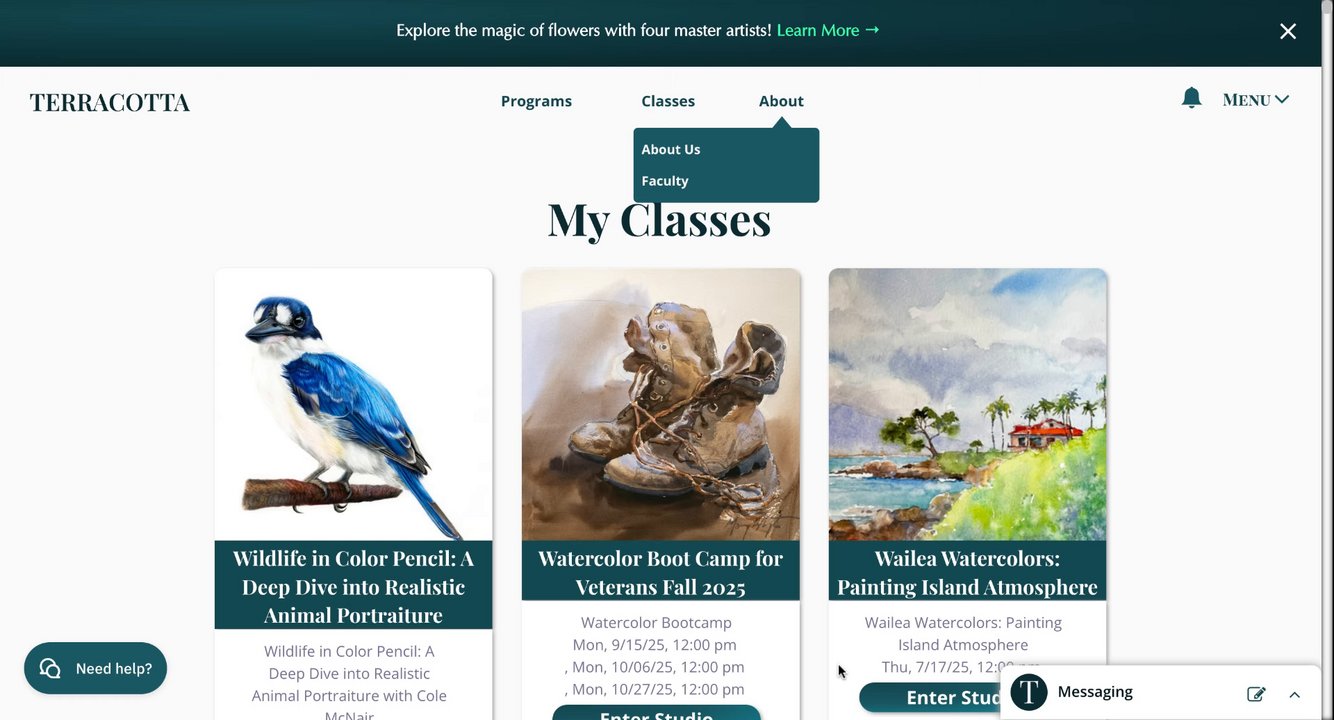
Task: Open the notifications bell icon
Action: click(1191, 98)
